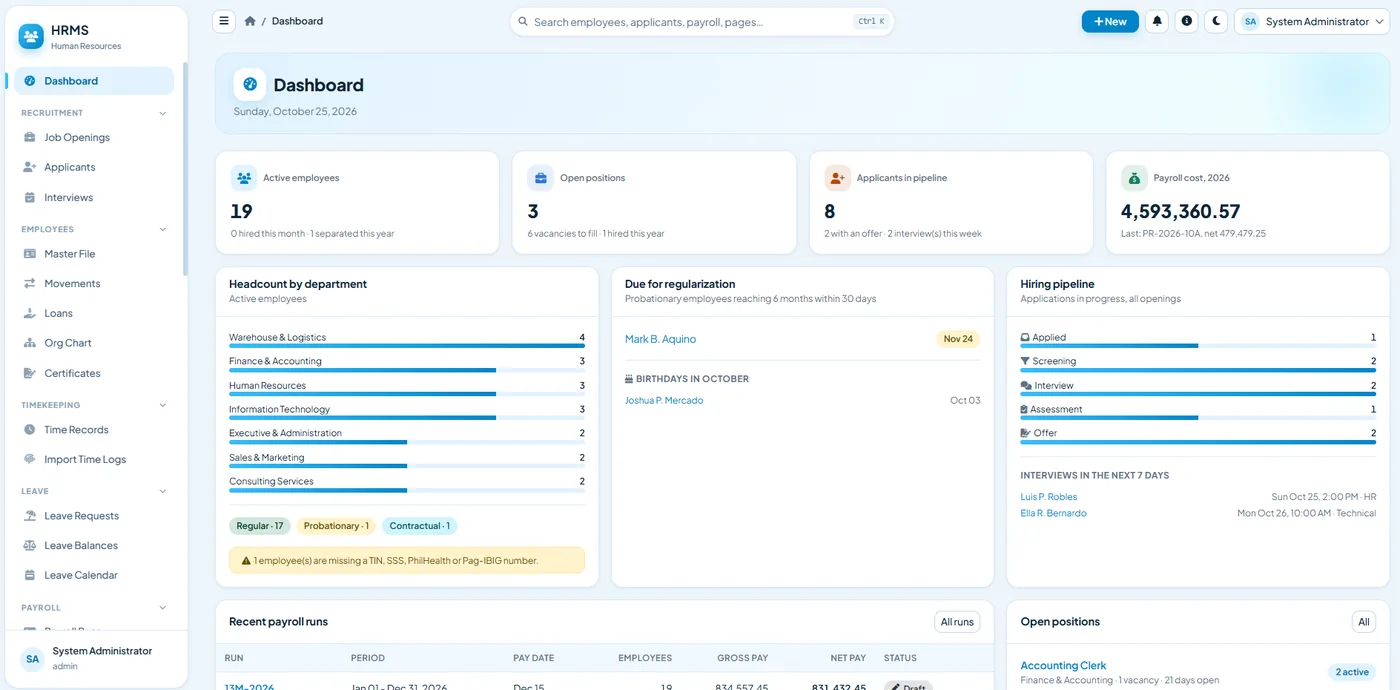Open Luis P. Robles interview link
Viewport: 1400px width, 690px height.
coord(1049,497)
